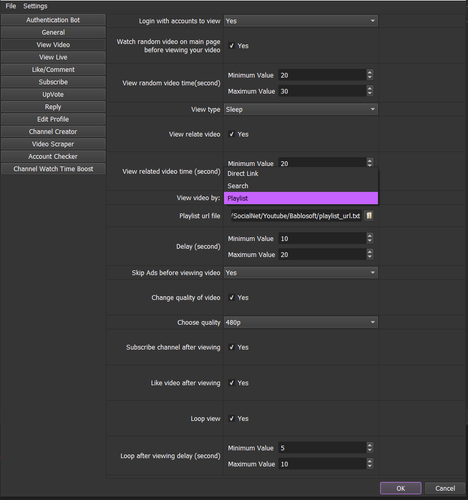Toggle the Loop view checkbox
This screenshot has height=500, width=468.
click(x=232, y=418)
